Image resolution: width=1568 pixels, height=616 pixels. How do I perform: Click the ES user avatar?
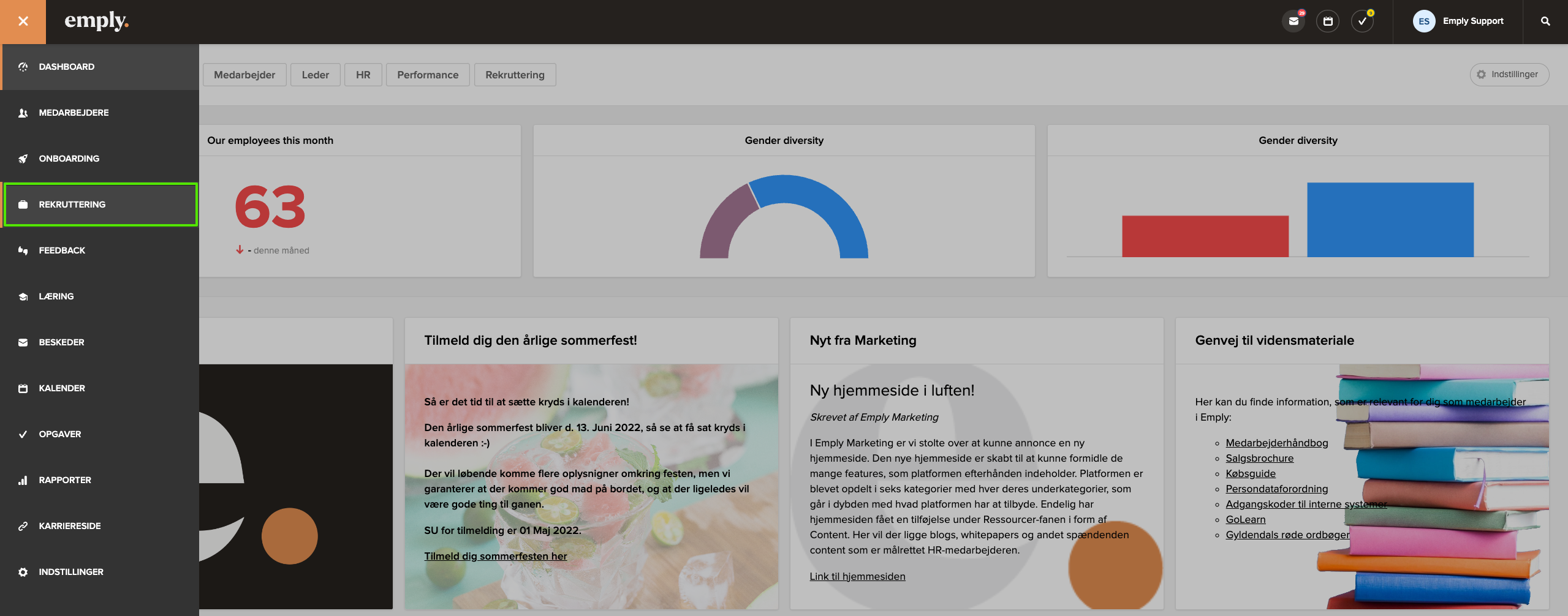1424,21
